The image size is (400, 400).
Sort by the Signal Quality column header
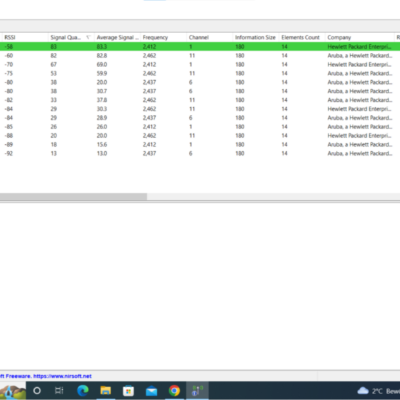click(71, 37)
